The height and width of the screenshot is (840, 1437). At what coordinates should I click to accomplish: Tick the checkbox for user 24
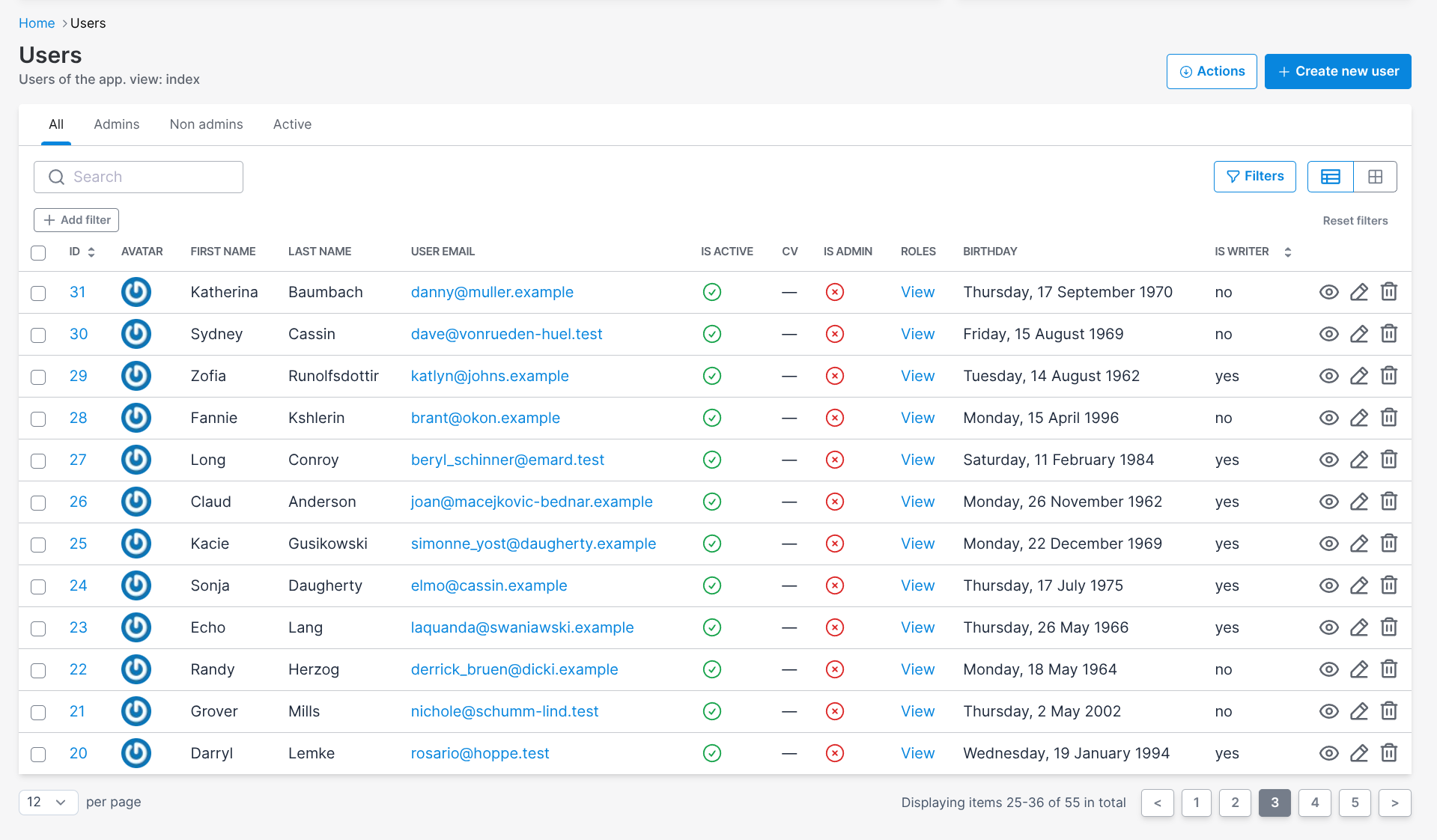(x=38, y=586)
